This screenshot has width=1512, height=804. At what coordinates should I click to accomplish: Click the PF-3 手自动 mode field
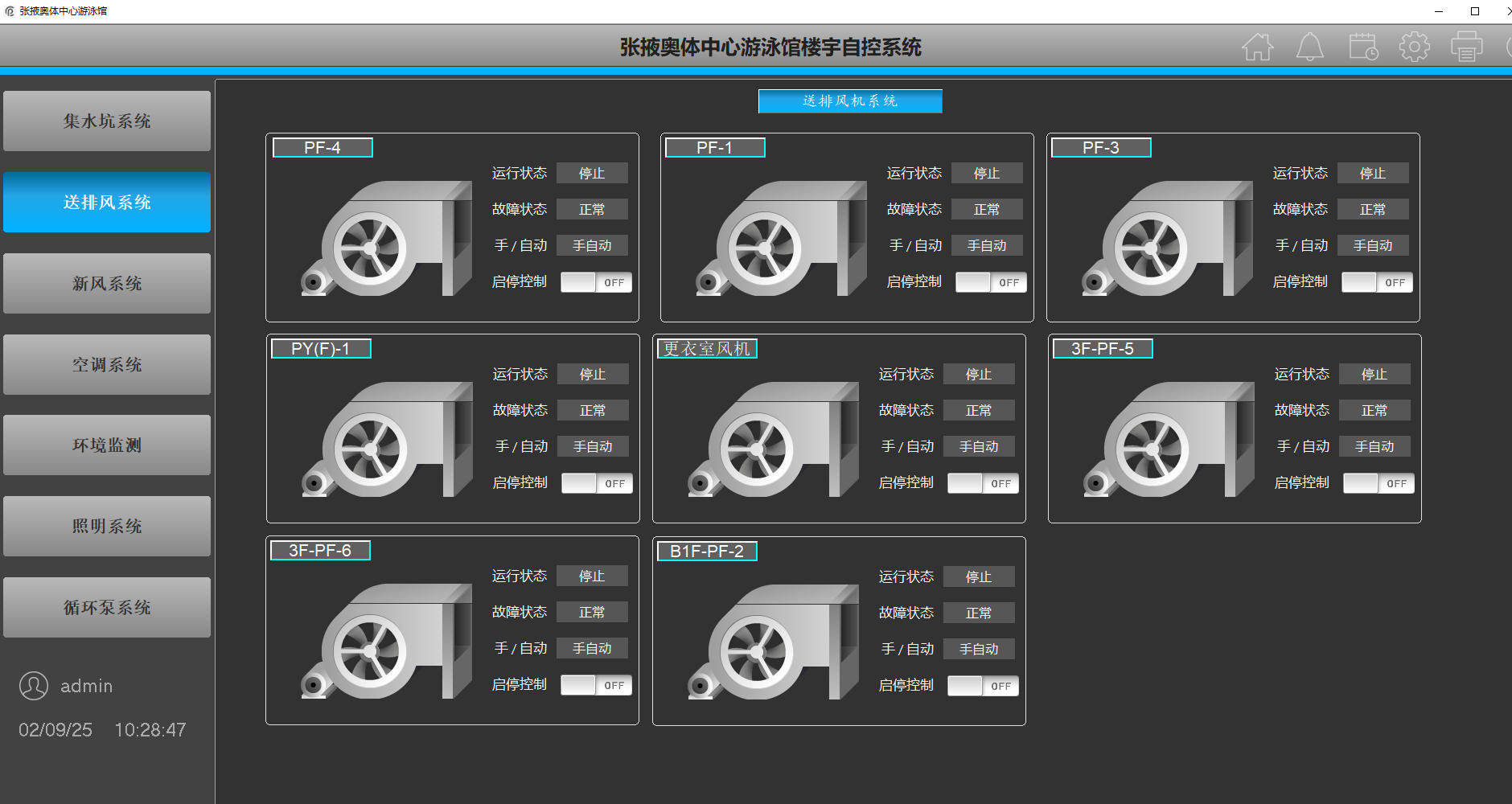tap(1372, 245)
